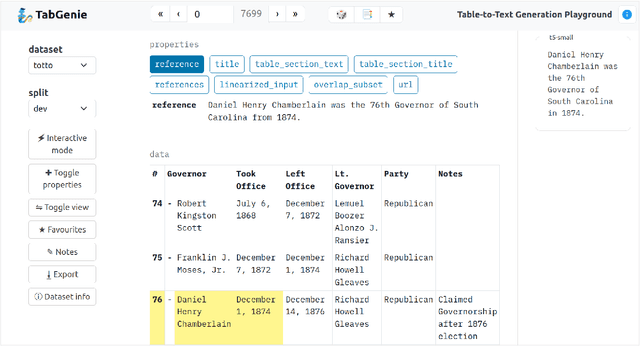Screen dimensions: 640x362
Task: Select the reference property tab
Action: pos(177,64)
